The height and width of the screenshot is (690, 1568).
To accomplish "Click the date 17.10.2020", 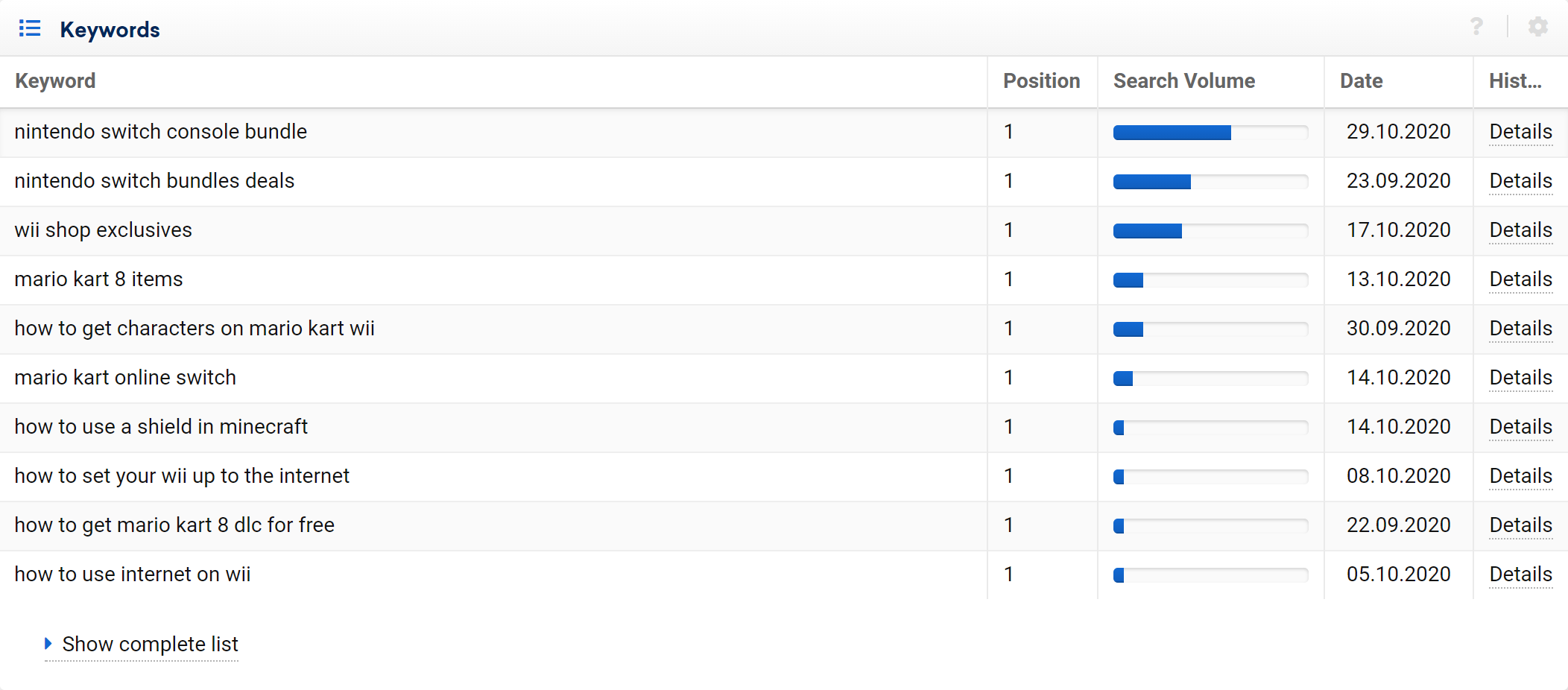I will (x=1398, y=230).
